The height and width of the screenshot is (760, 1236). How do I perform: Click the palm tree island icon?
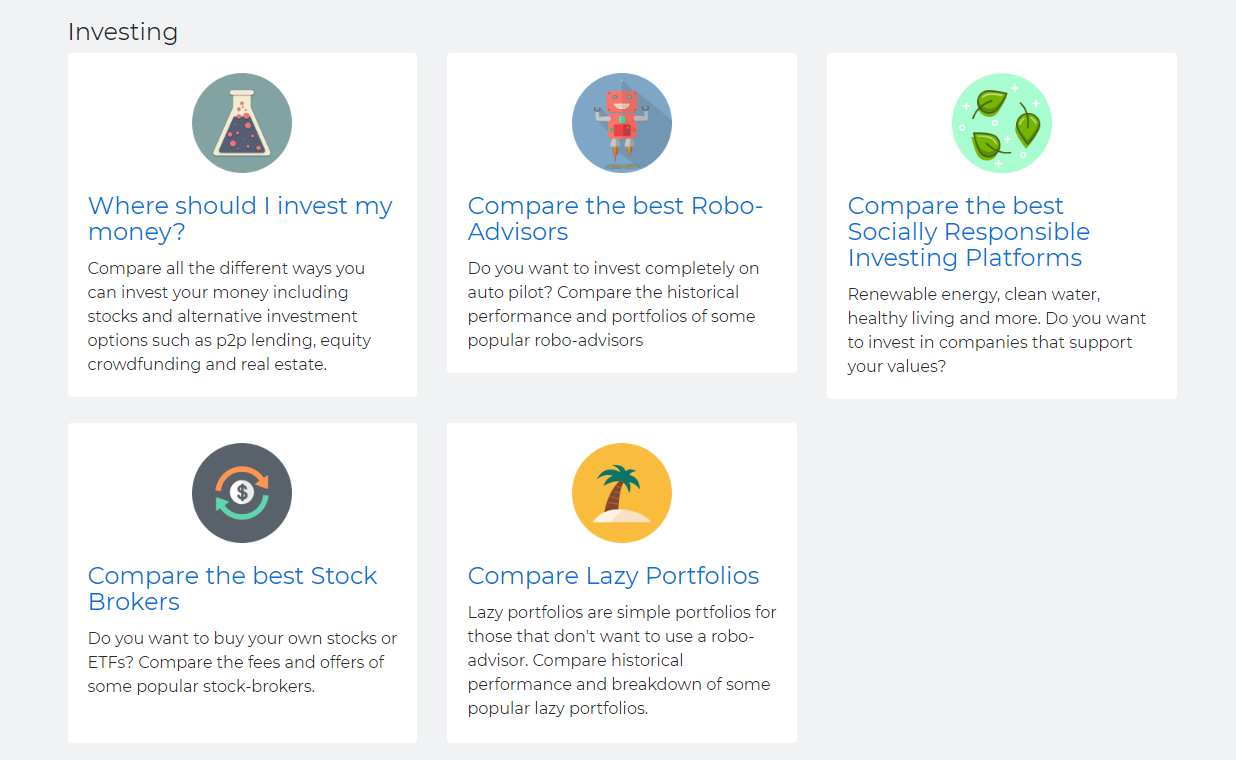coord(622,493)
